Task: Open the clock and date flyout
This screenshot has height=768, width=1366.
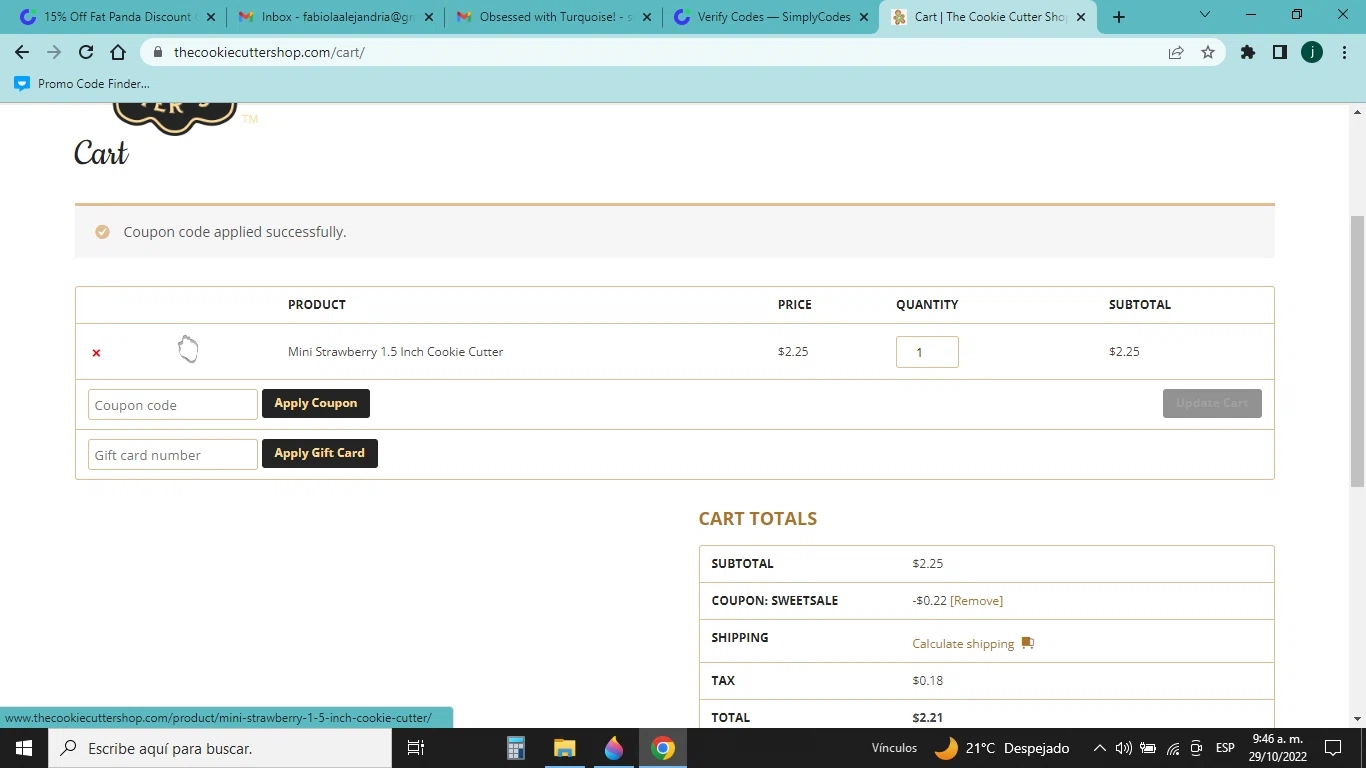Action: click(x=1277, y=748)
